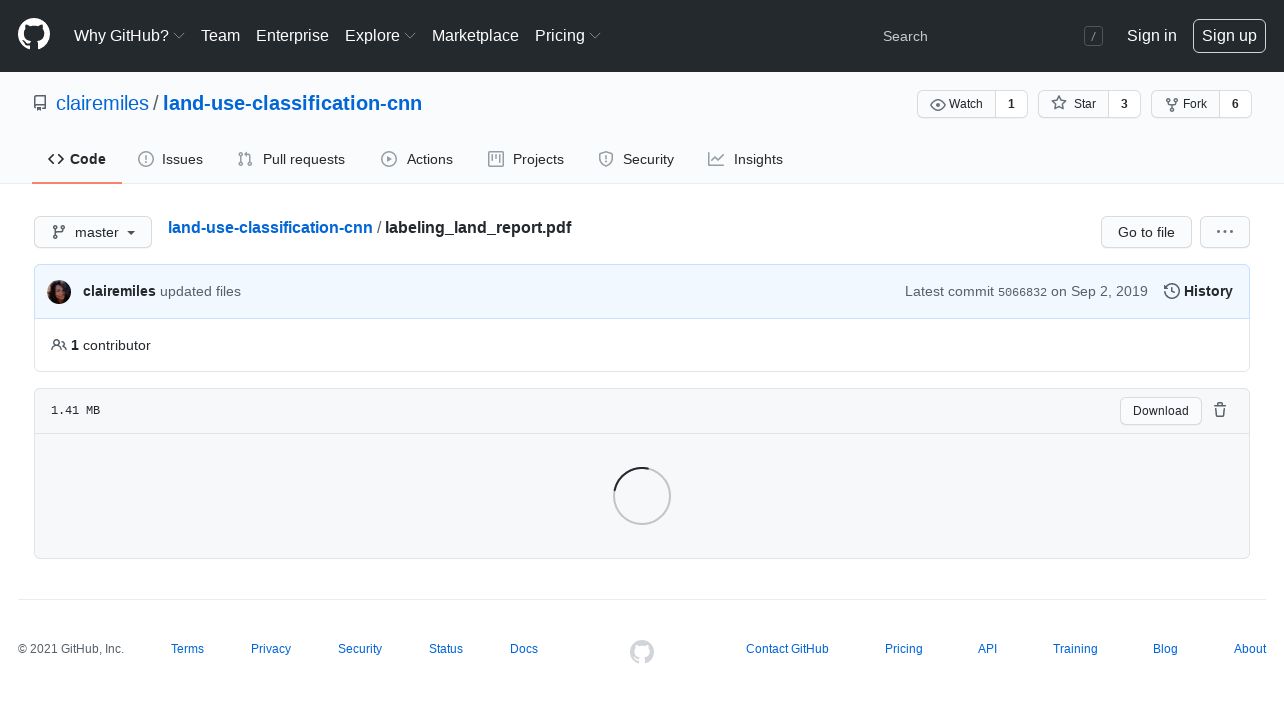Image resolution: width=1284 pixels, height=714 pixels.
Task: Click the contributors people icon
Action: pos(59,345)
